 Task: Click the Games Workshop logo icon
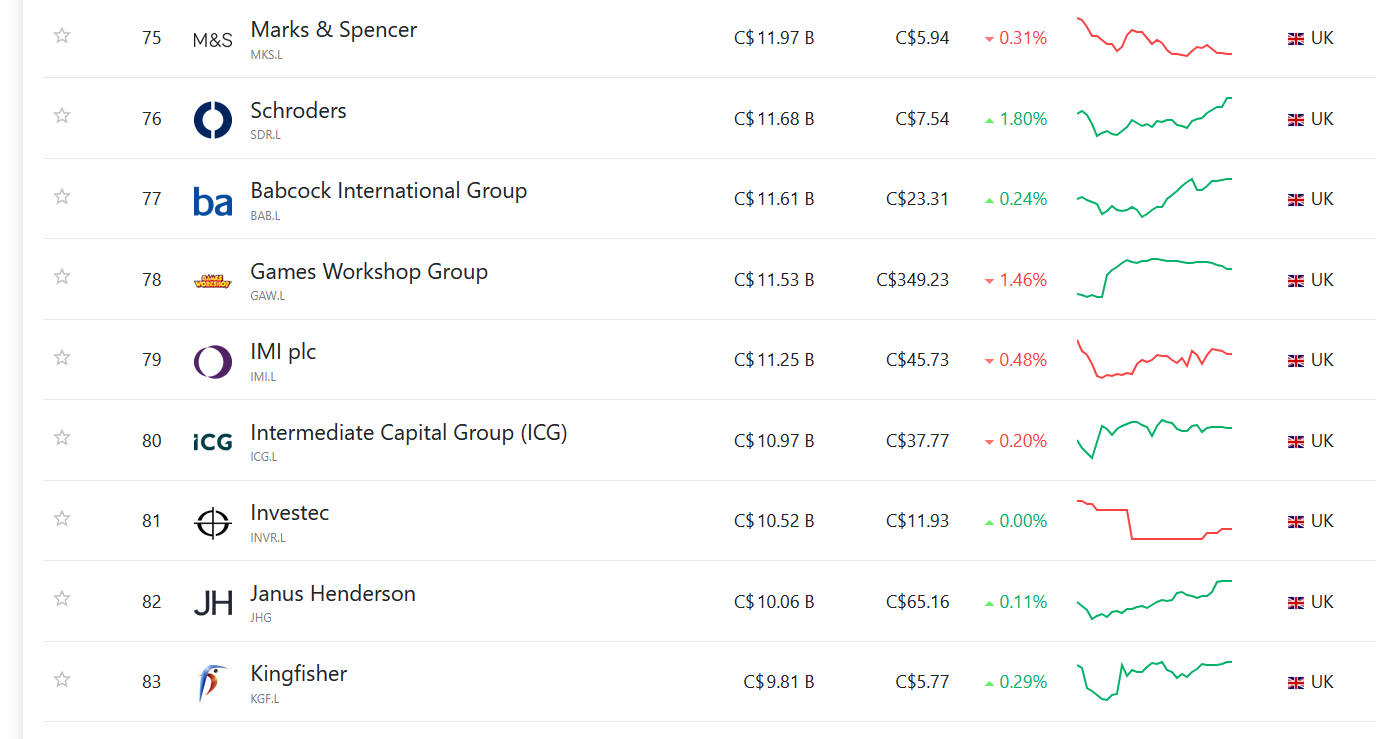pyautogui.click(x=213, y=281)
